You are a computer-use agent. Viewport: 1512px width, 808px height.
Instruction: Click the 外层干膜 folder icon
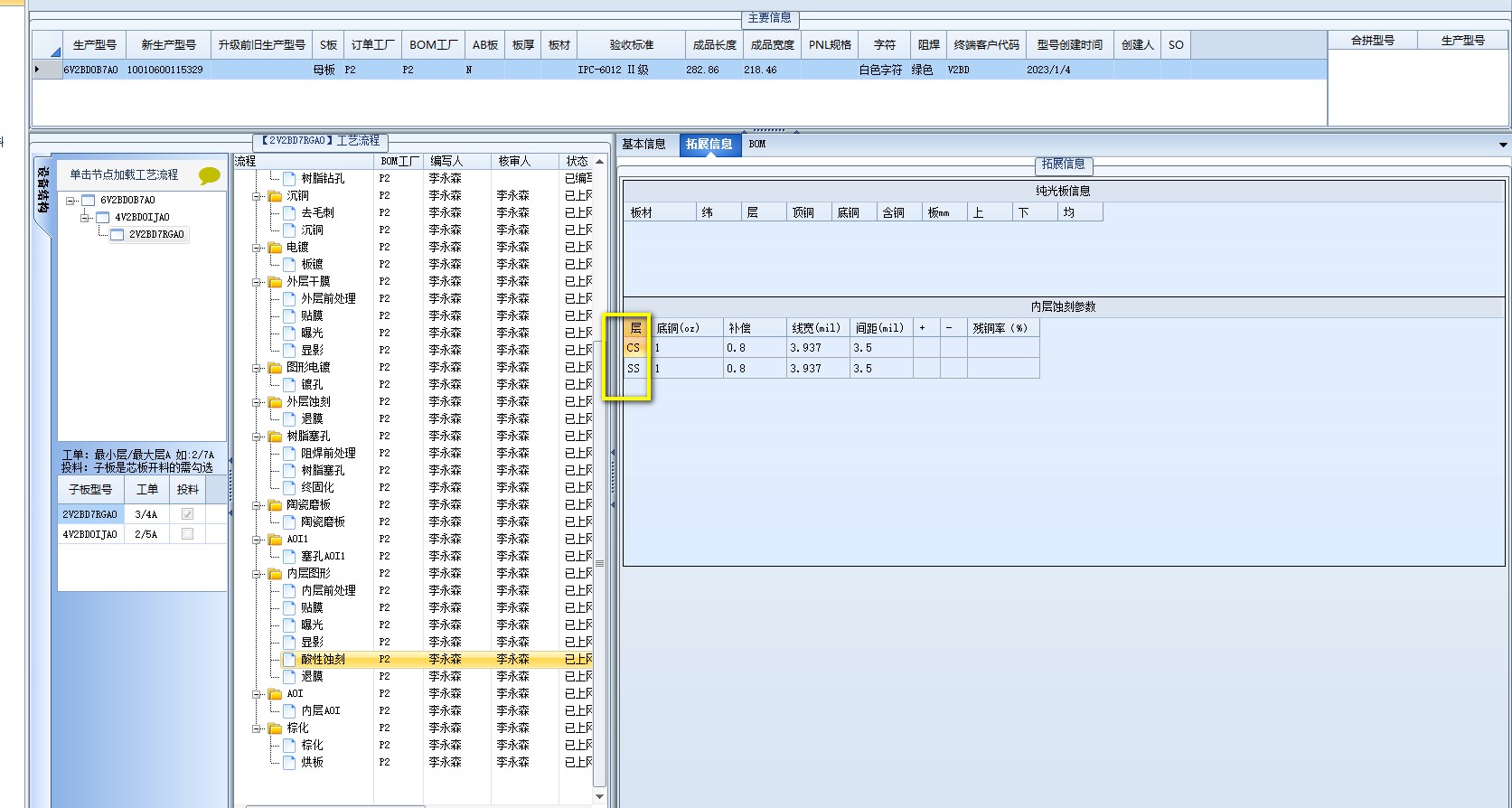pyautogui.click(x=275, y=281)
